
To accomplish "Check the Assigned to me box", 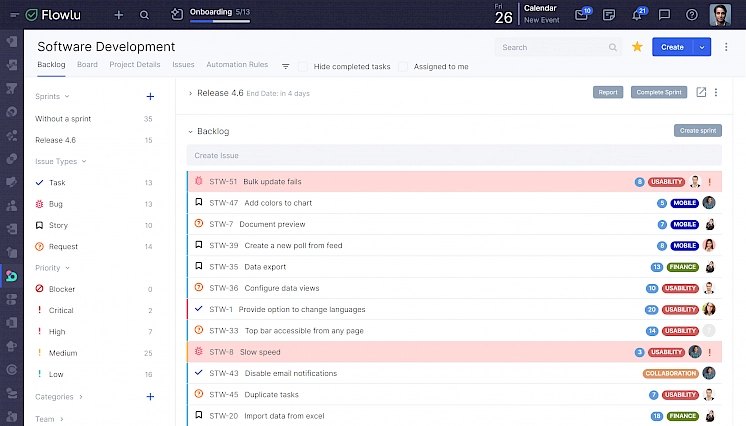I will 403,67.
